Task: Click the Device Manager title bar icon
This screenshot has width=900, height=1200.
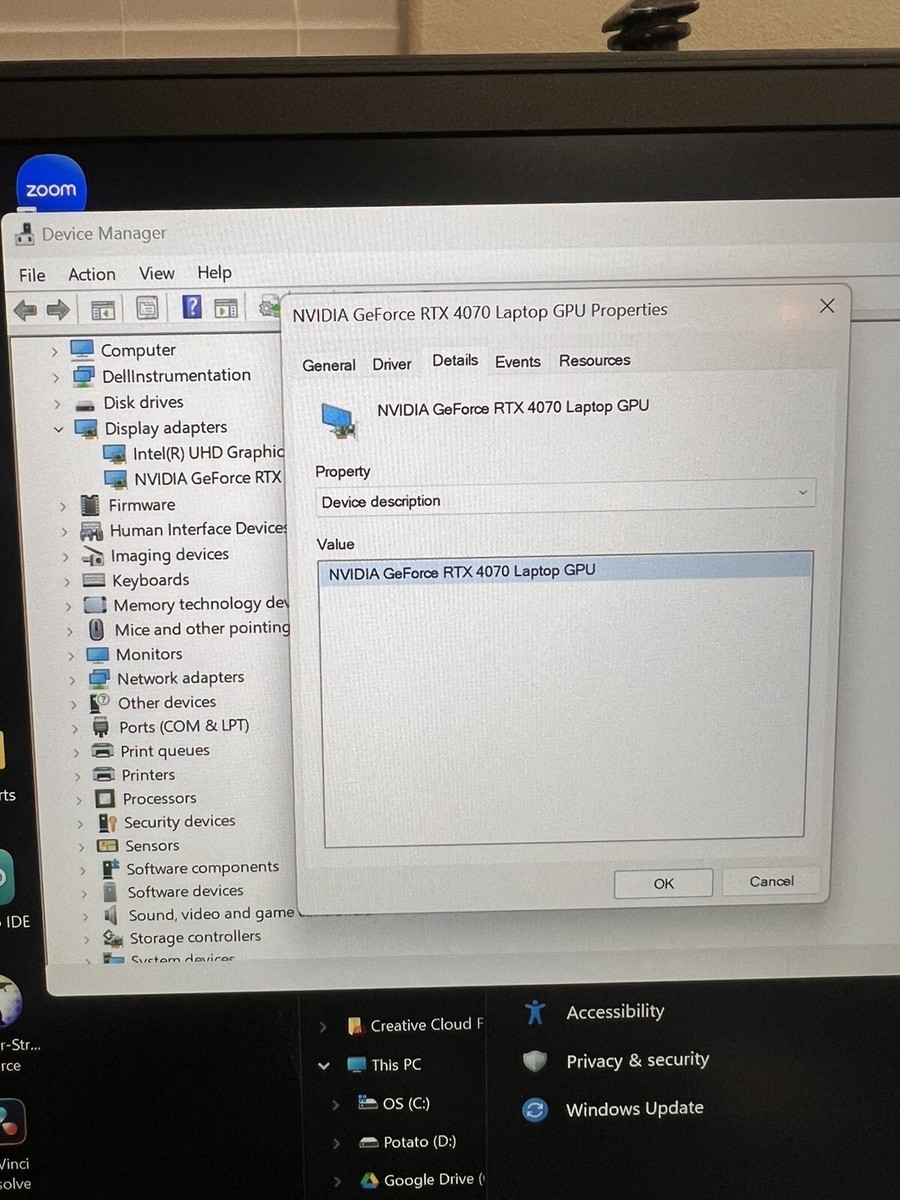Action: [x=26, y=236]
